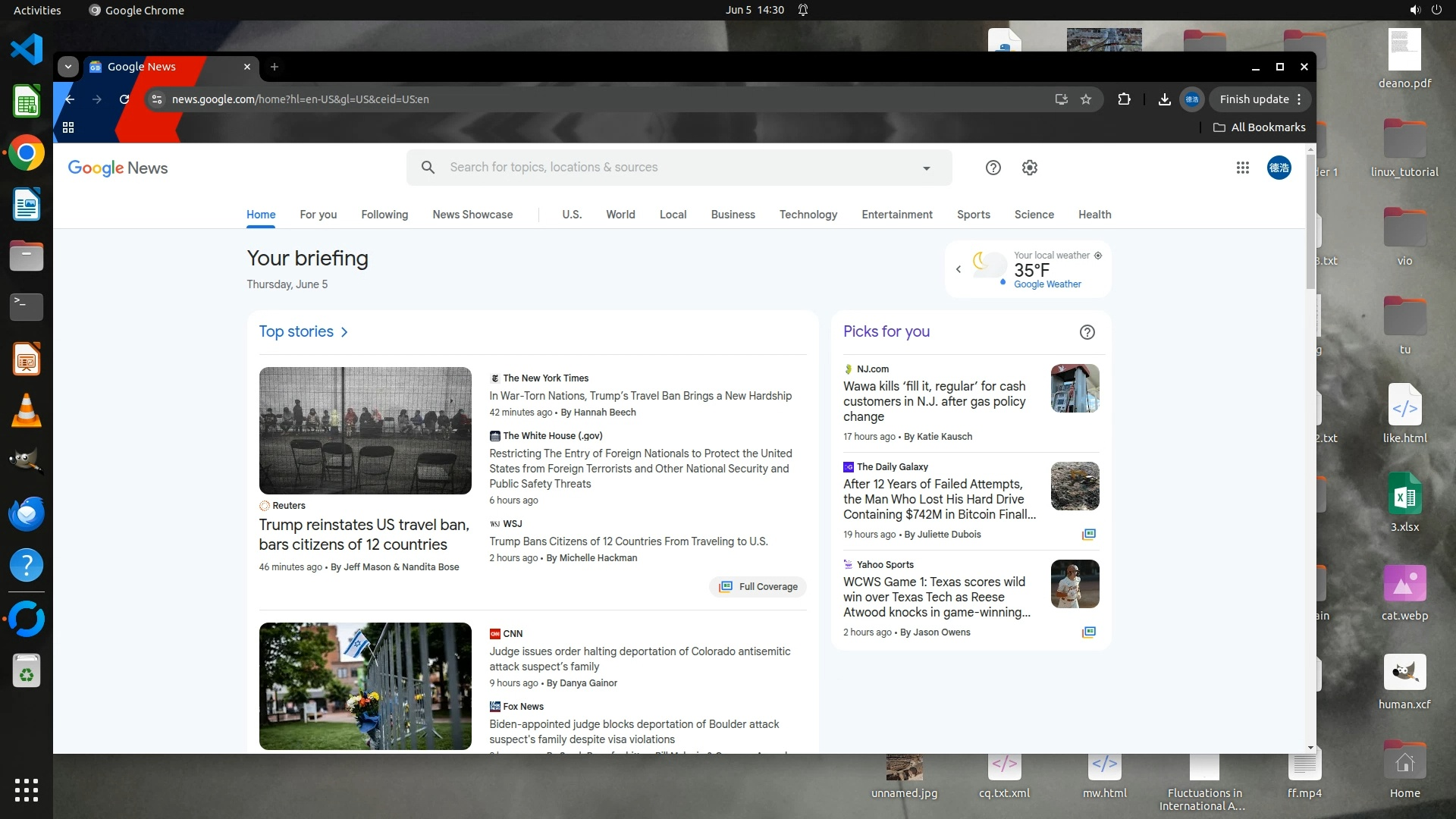Open the tab search dropdown button
The width and height of the screenshot is (1456, 819).
tap(68, 67)
